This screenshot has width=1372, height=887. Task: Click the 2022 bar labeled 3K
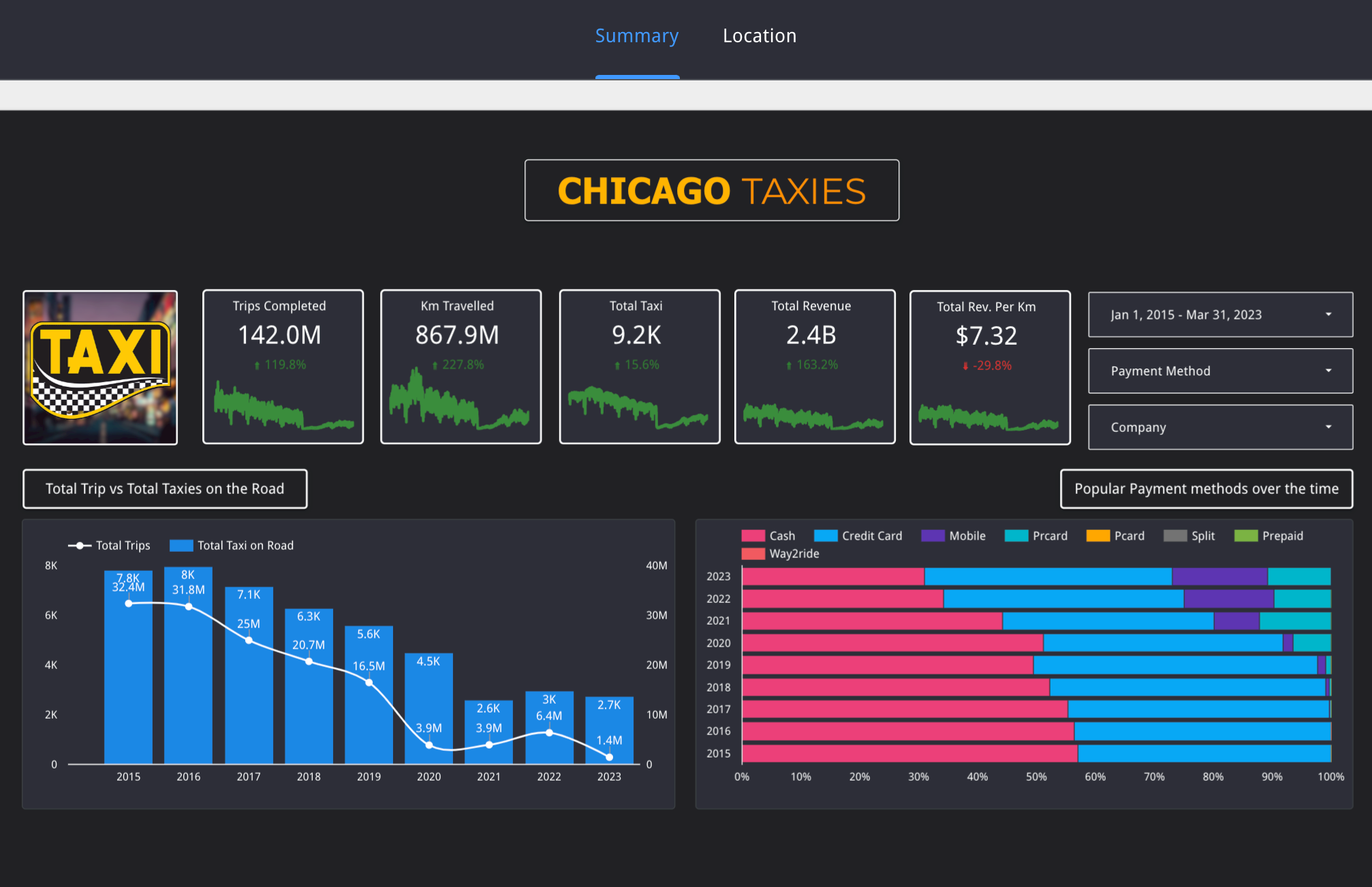coord(549,728)
